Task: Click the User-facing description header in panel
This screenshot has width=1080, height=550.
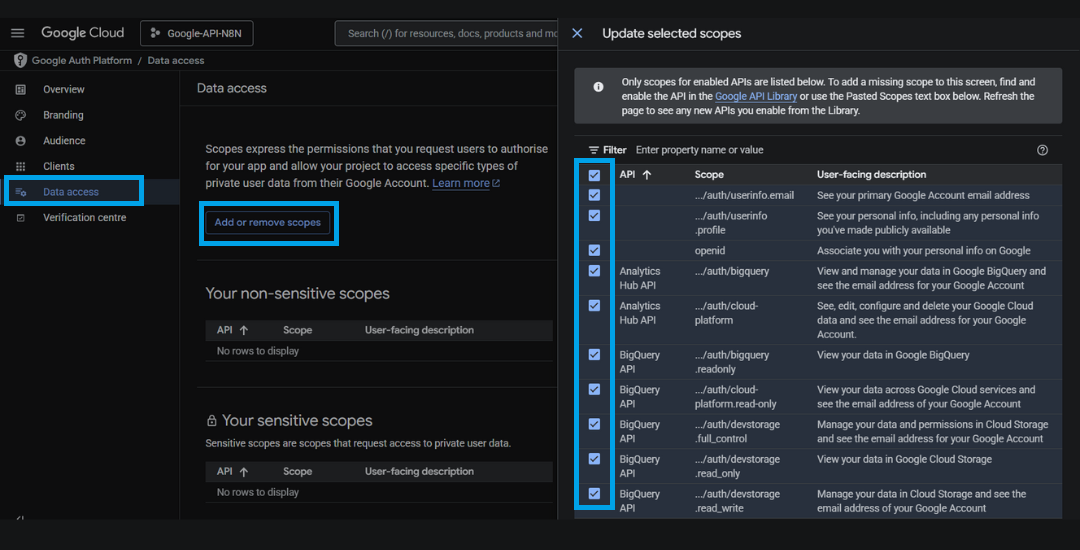Action: 871,175
